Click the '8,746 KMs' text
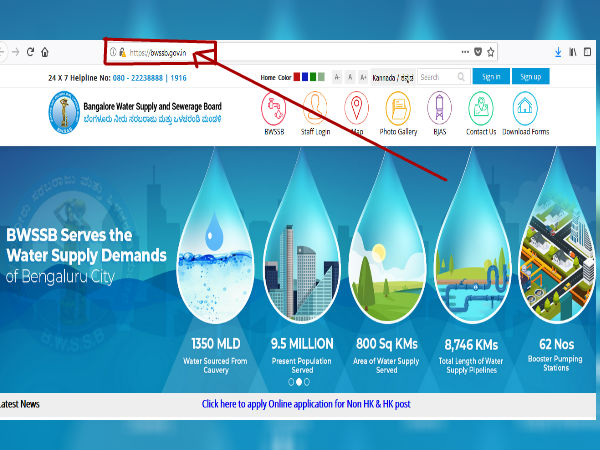The height and width of the screenshot is (450, 600). coord(471,345)
